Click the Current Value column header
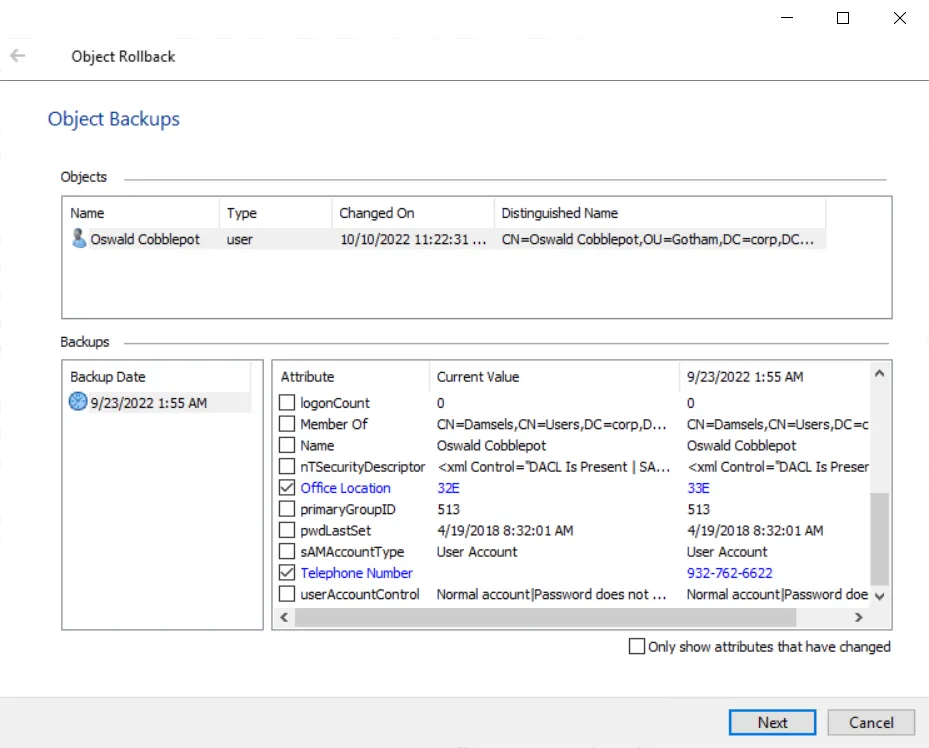Image resolution: width=929 pixels, height=748 pixels. coord(554,377)
